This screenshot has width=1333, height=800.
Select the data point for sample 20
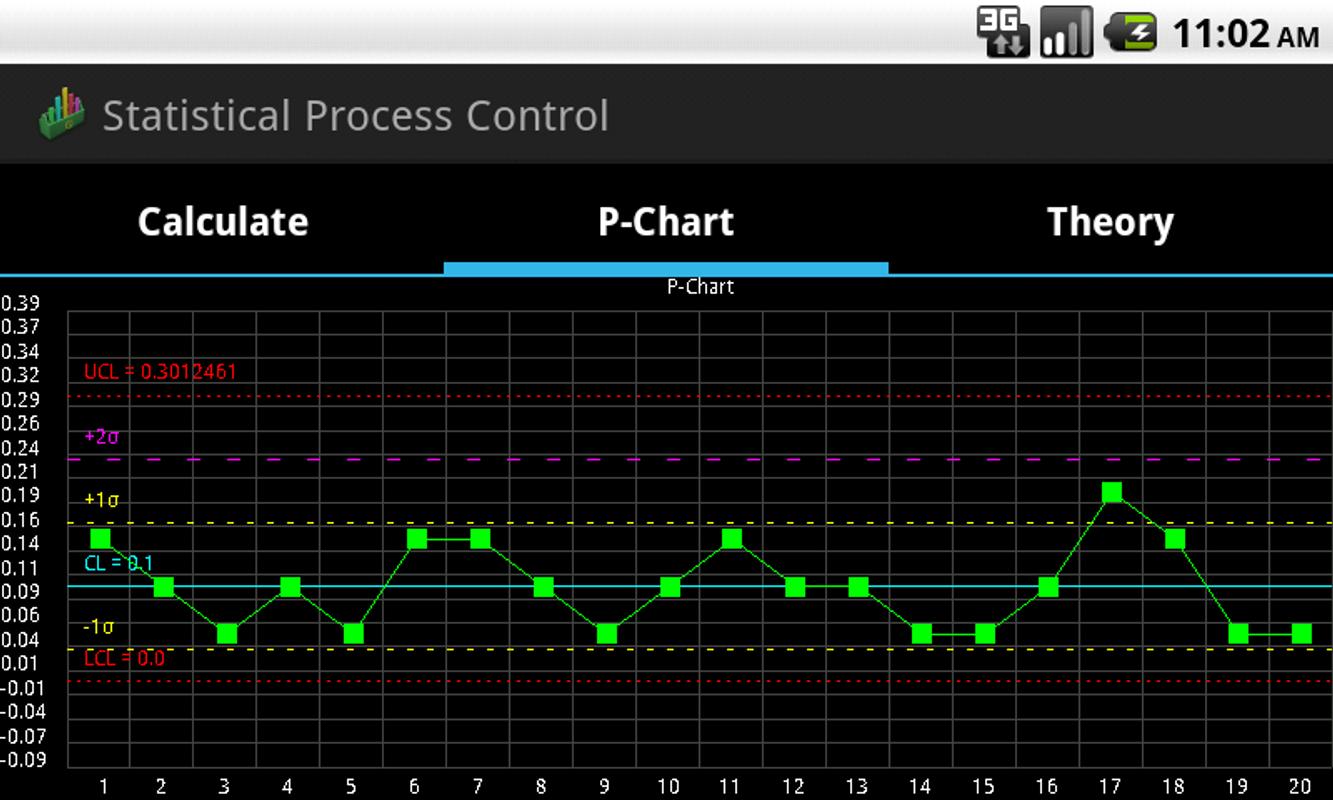point(1301,633)
